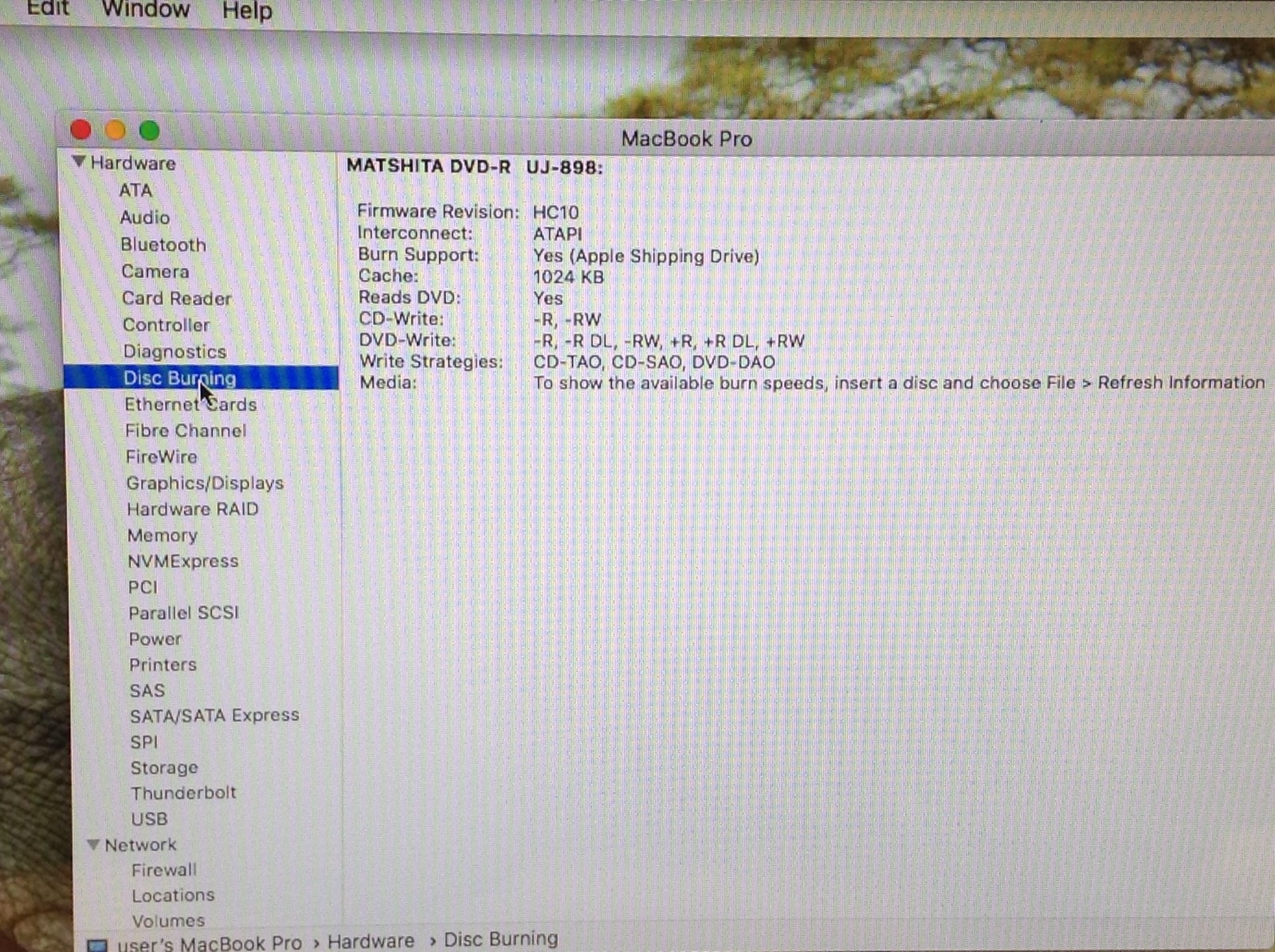Viewport: 1275px width, 952px height.
Task: Click the Interconnect value ATAPI
Action: click(x=558, y=234)
